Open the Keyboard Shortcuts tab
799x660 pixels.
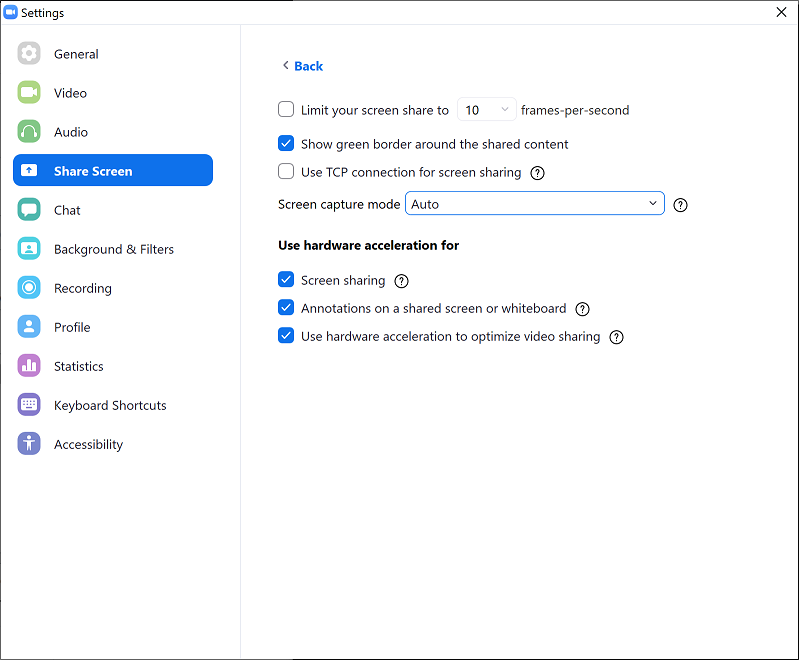[x=110, y=405]
